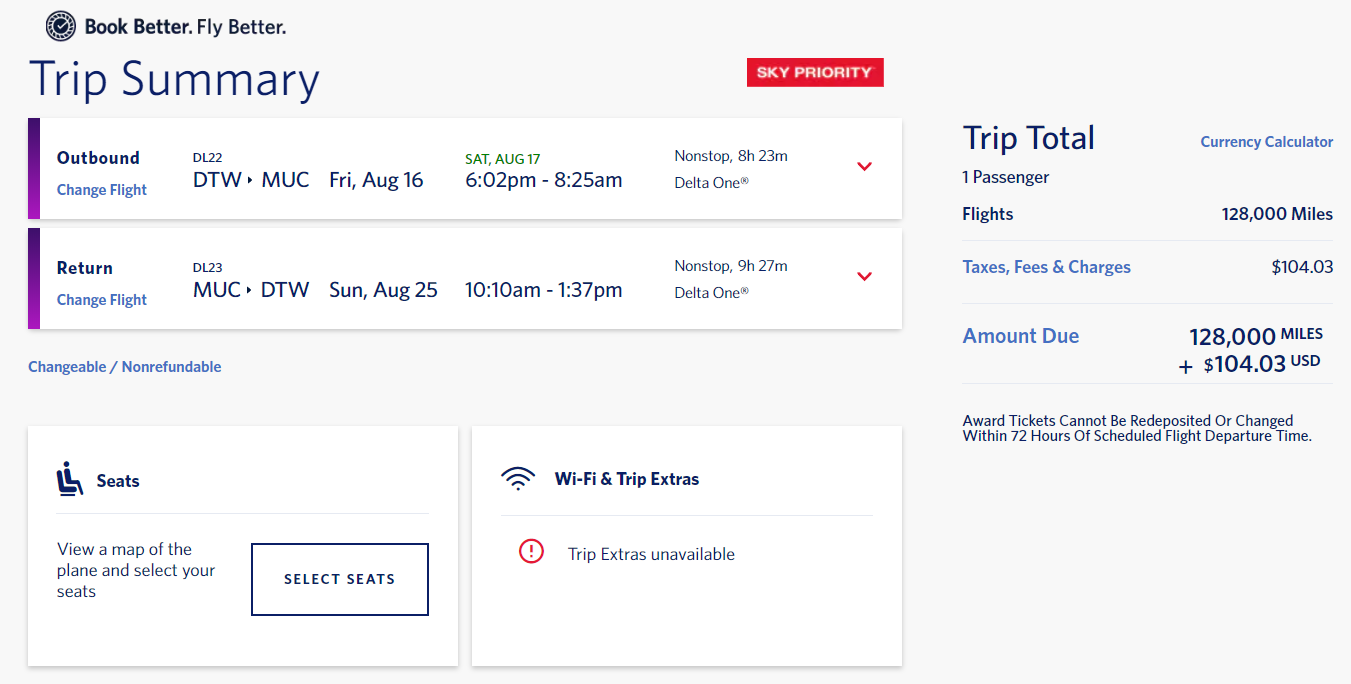The height and width of the screenshot is (684, 1351).
Task: Click the outbound Delta One cabin label
Action: 711,183
